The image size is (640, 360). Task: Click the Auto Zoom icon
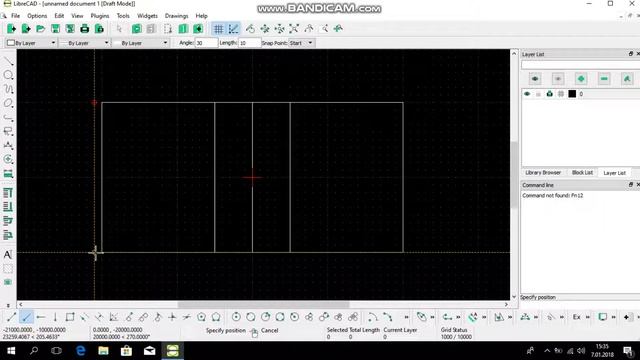(x=294, y=29)
